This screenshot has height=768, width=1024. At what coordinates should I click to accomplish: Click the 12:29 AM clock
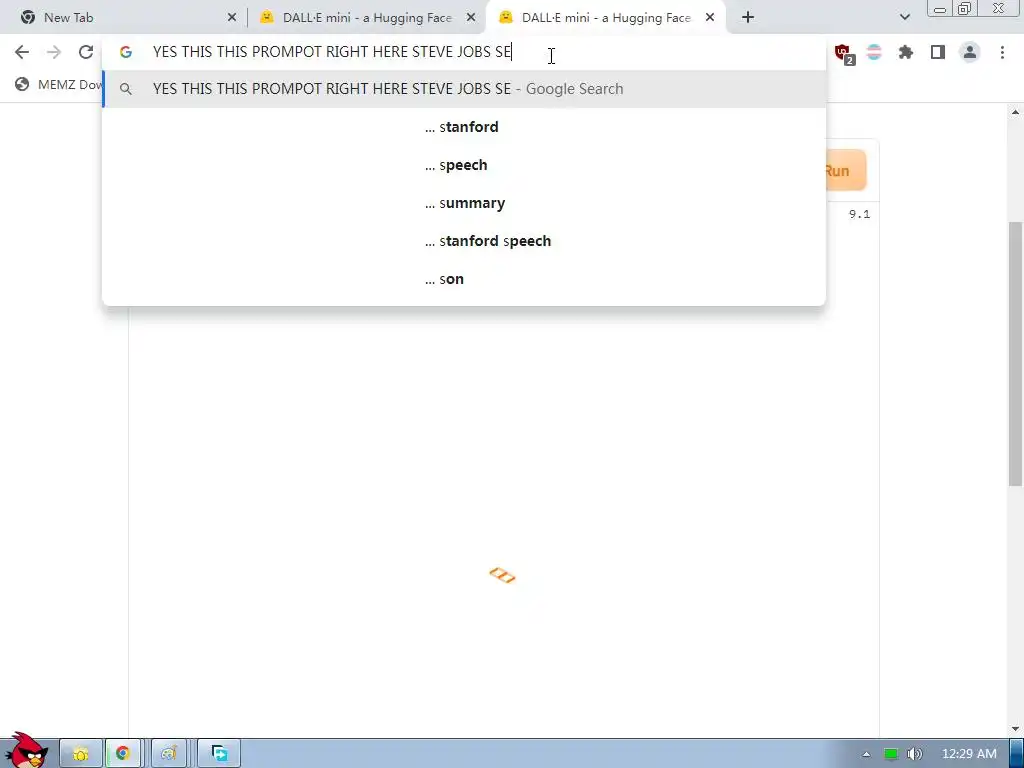click(969, 754)
